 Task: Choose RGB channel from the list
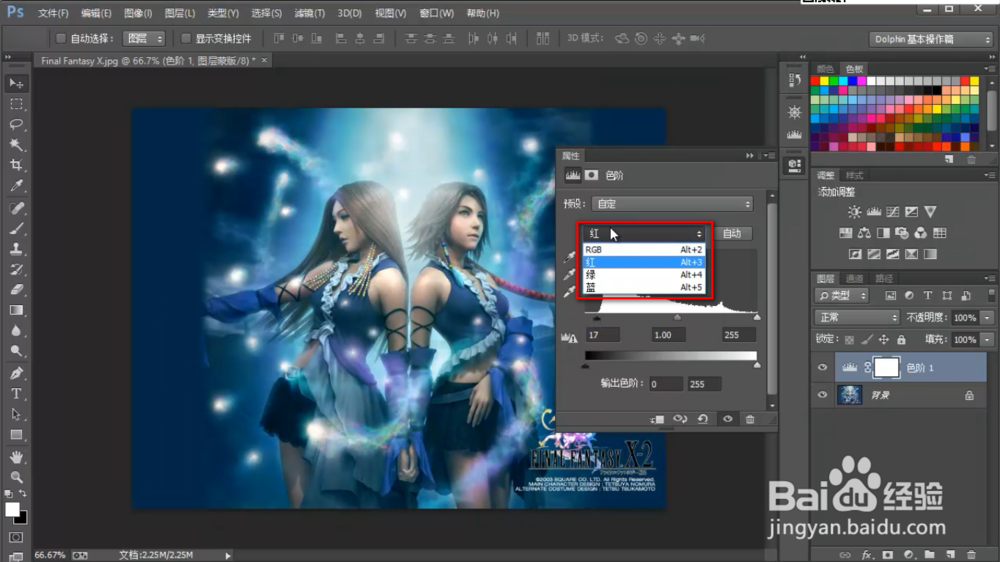pyautogui.click(x=643, y=250)
